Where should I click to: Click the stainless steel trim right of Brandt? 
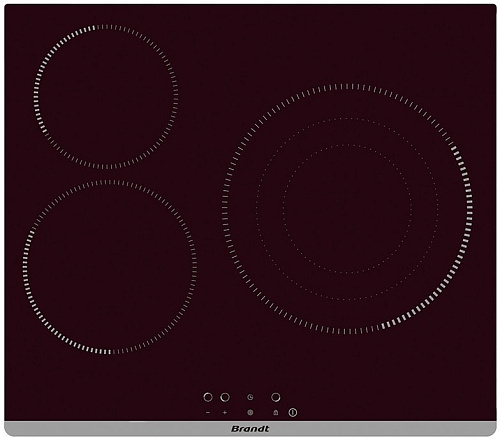(383, 429)
